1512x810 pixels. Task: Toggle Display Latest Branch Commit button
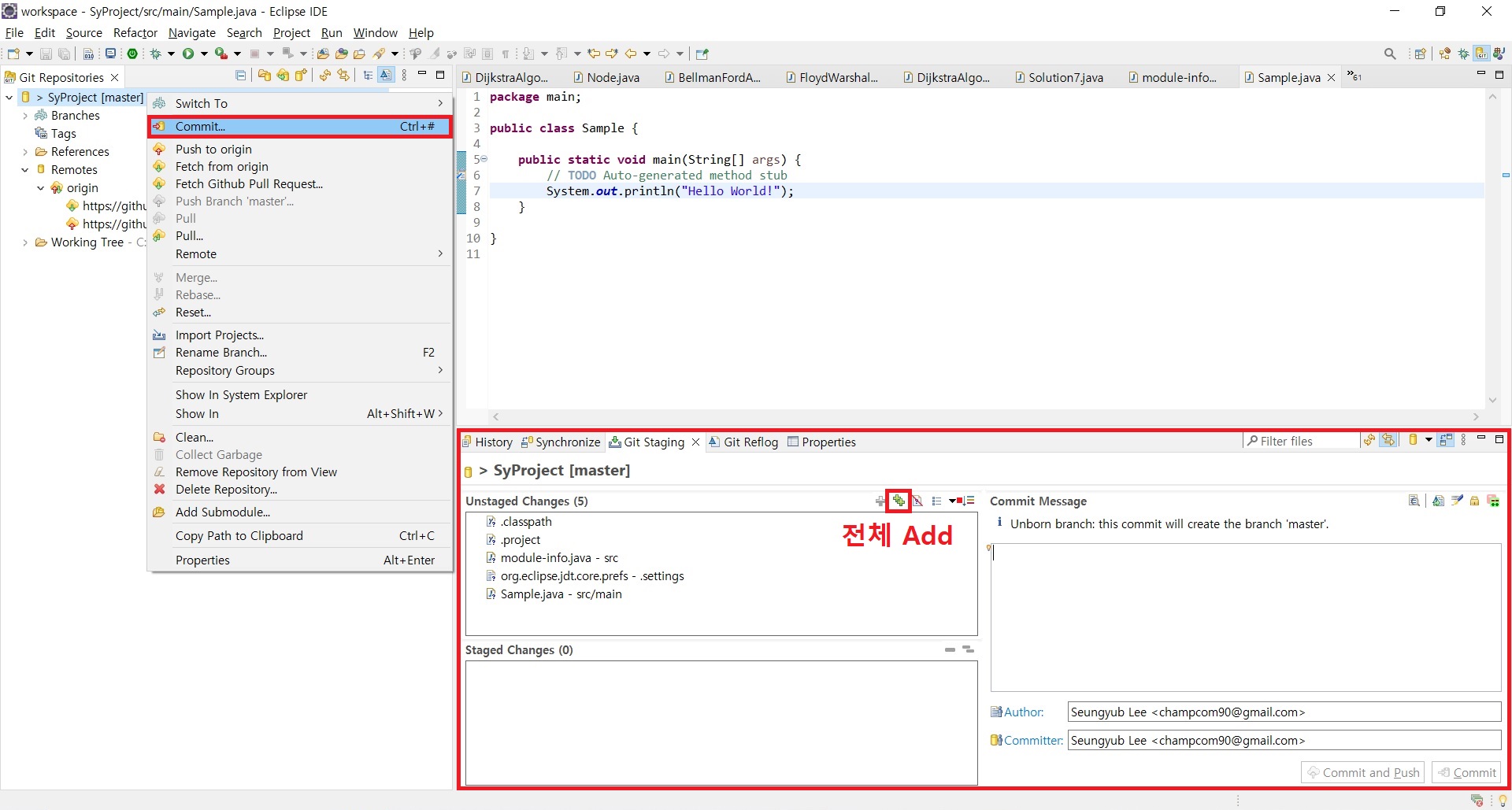(x=386, y=75)
